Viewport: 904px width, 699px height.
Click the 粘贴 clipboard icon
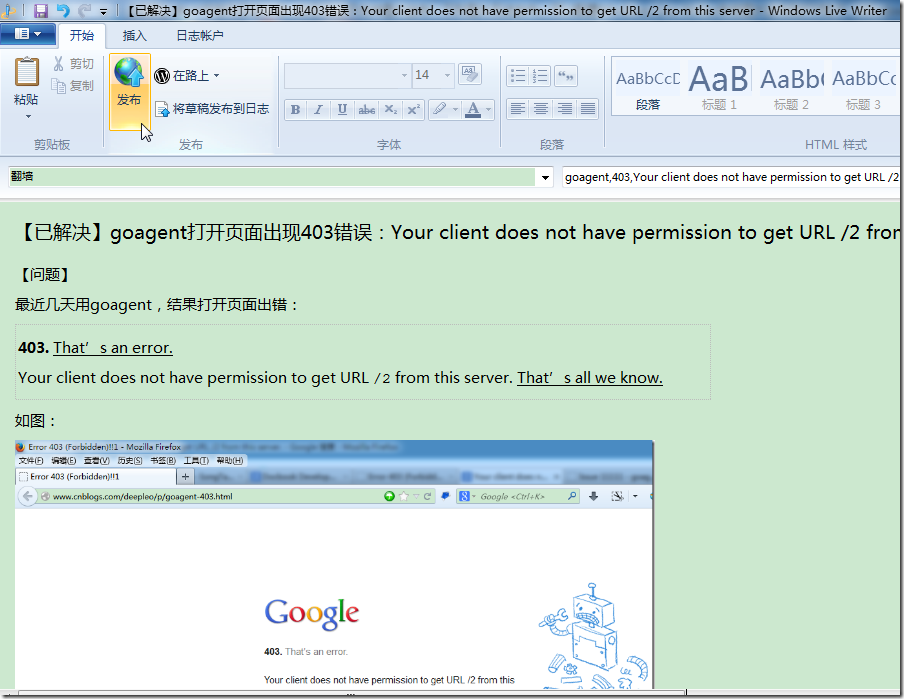[27, 72]
